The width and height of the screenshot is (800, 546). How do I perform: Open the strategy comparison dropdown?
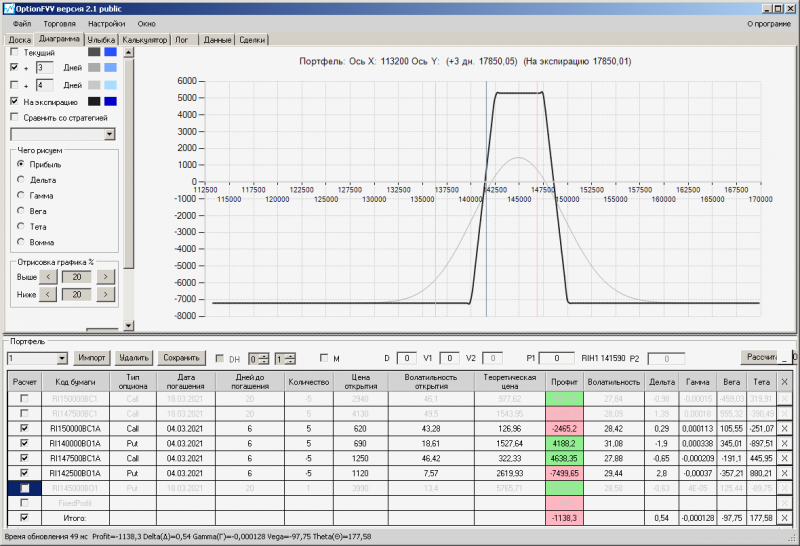109,134
